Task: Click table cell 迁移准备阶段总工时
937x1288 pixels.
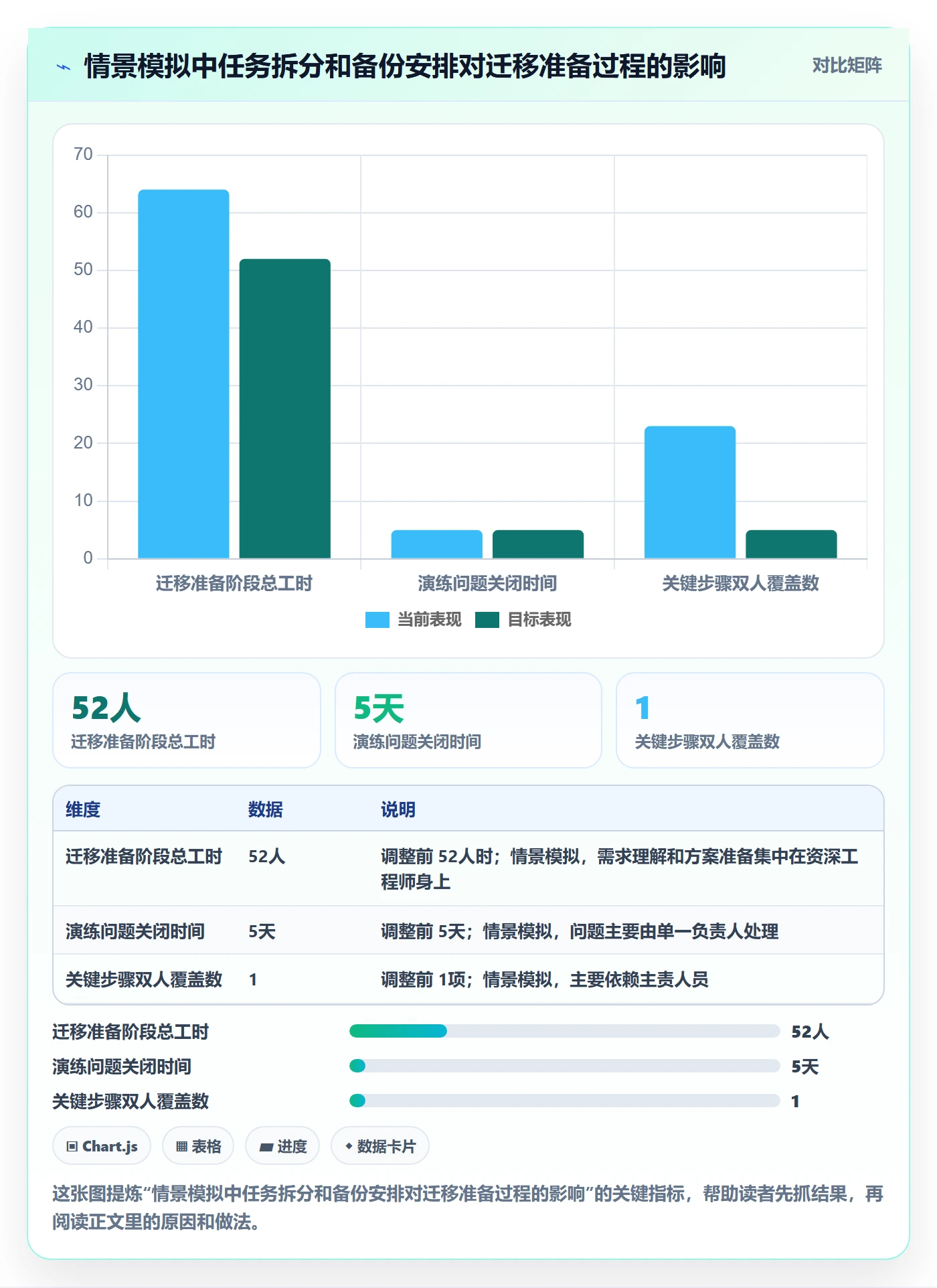Action: [144, 856]
